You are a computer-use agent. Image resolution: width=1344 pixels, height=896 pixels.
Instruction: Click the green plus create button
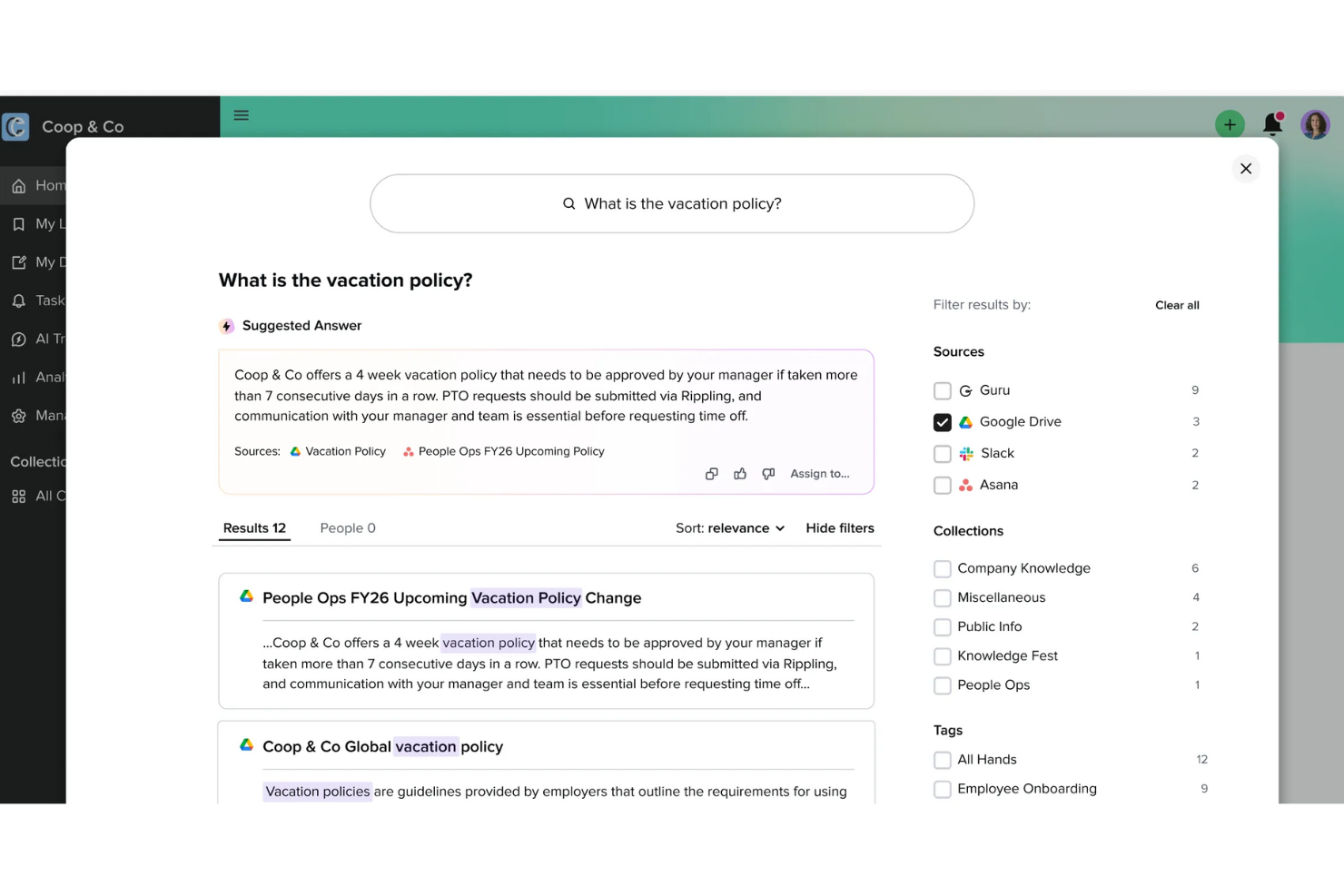click(x=1230, y=124)
